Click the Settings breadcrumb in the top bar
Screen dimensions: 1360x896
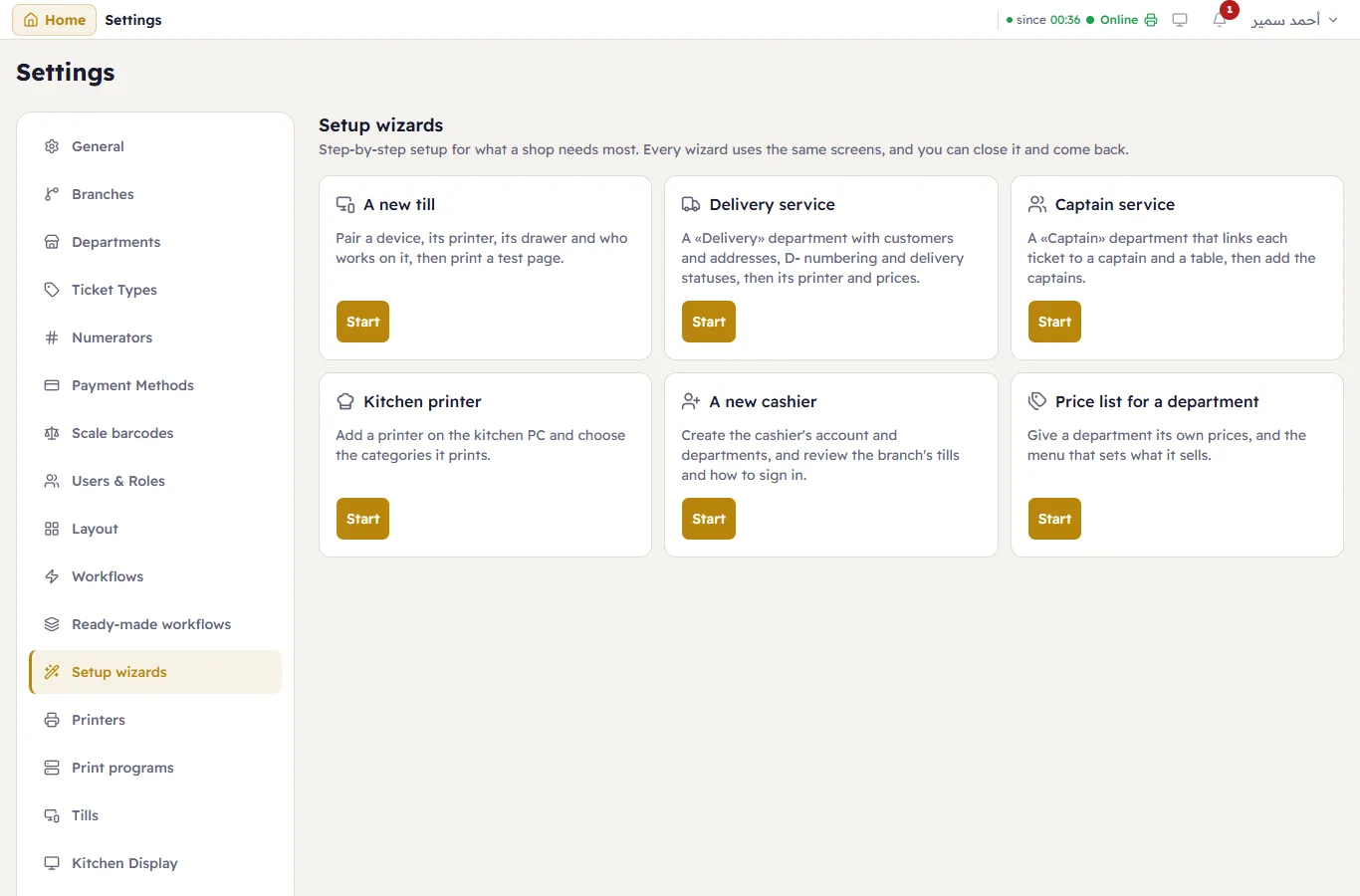[x=133, y=20]
